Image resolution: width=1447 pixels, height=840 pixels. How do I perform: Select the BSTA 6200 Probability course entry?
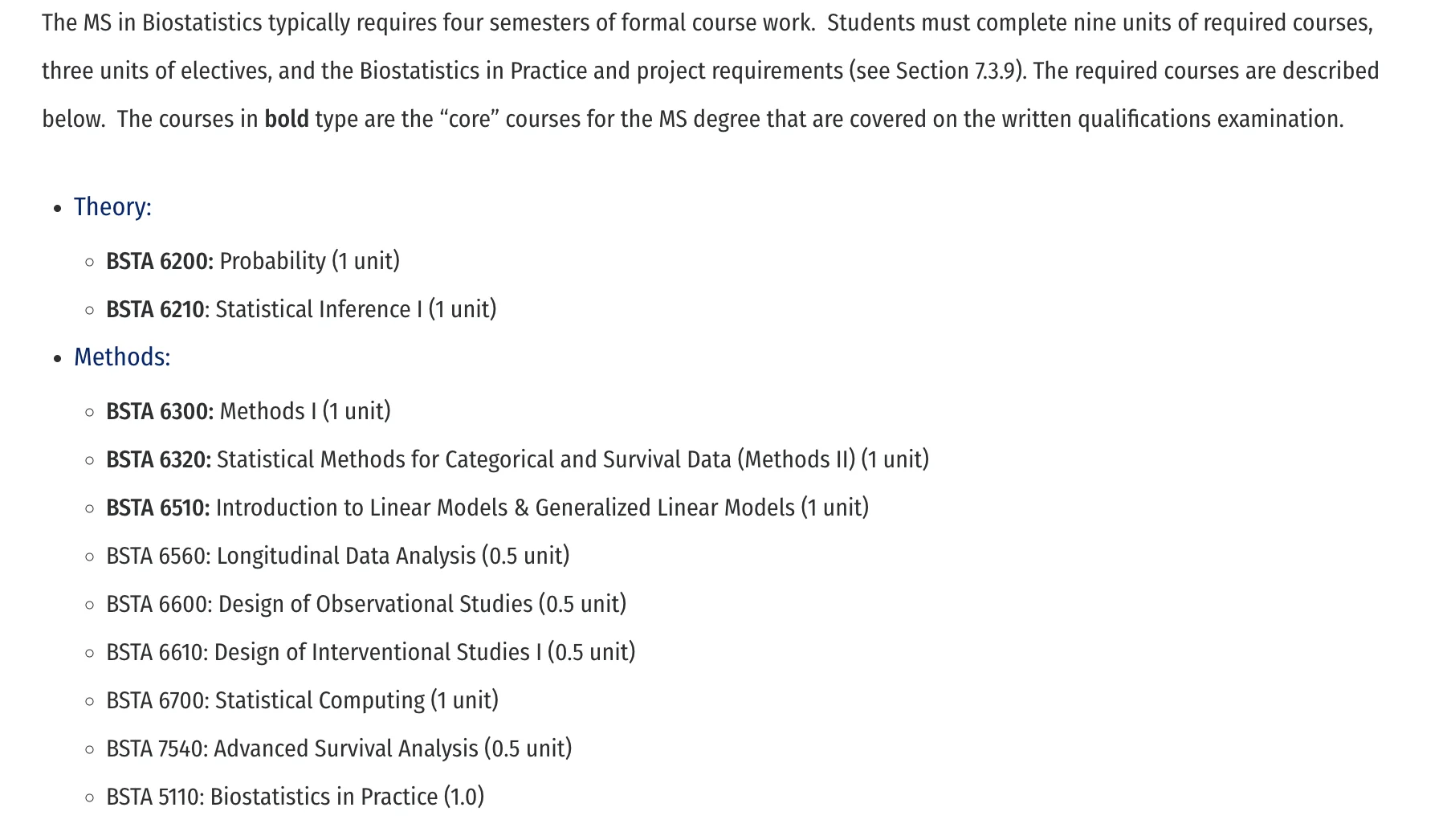[x=252, y=262]
